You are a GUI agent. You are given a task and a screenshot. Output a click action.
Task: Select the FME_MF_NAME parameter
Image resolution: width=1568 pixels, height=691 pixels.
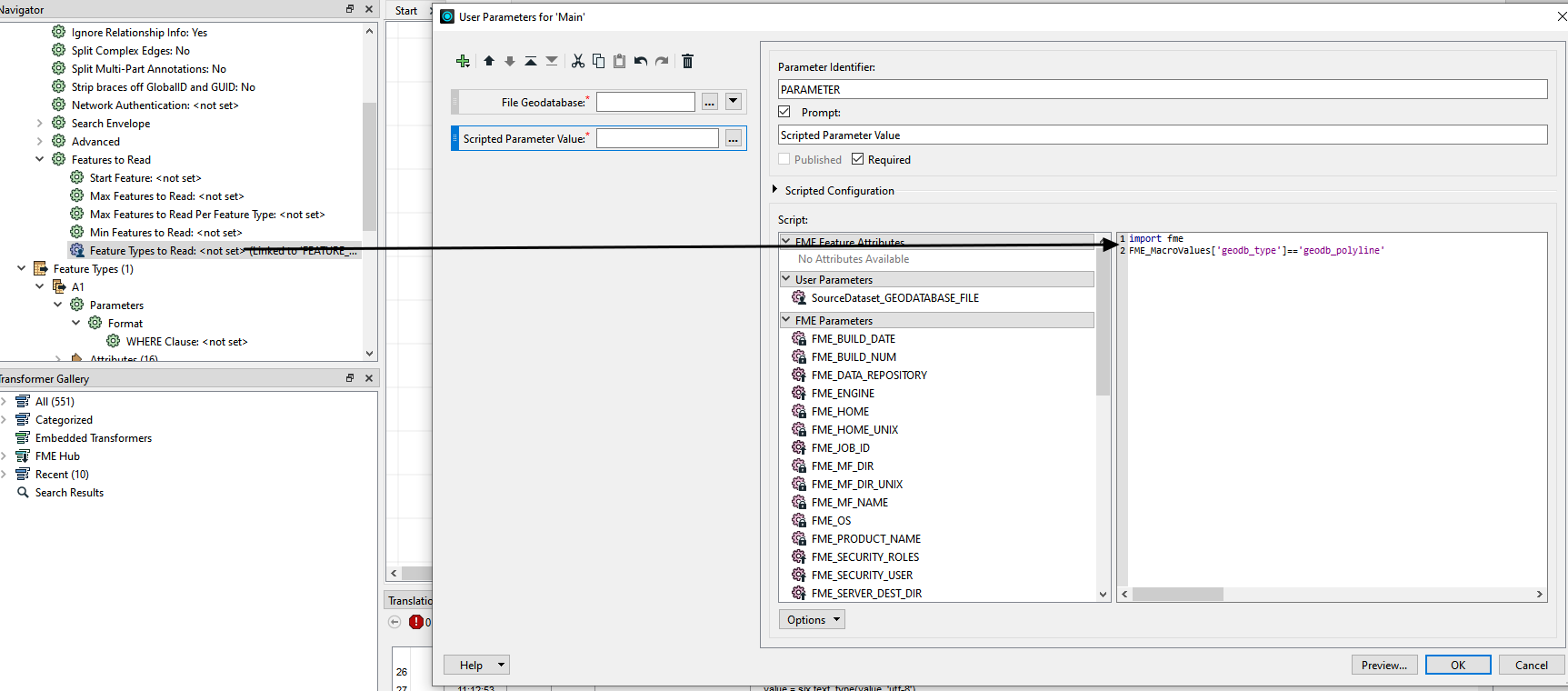(x=850, y=502)
